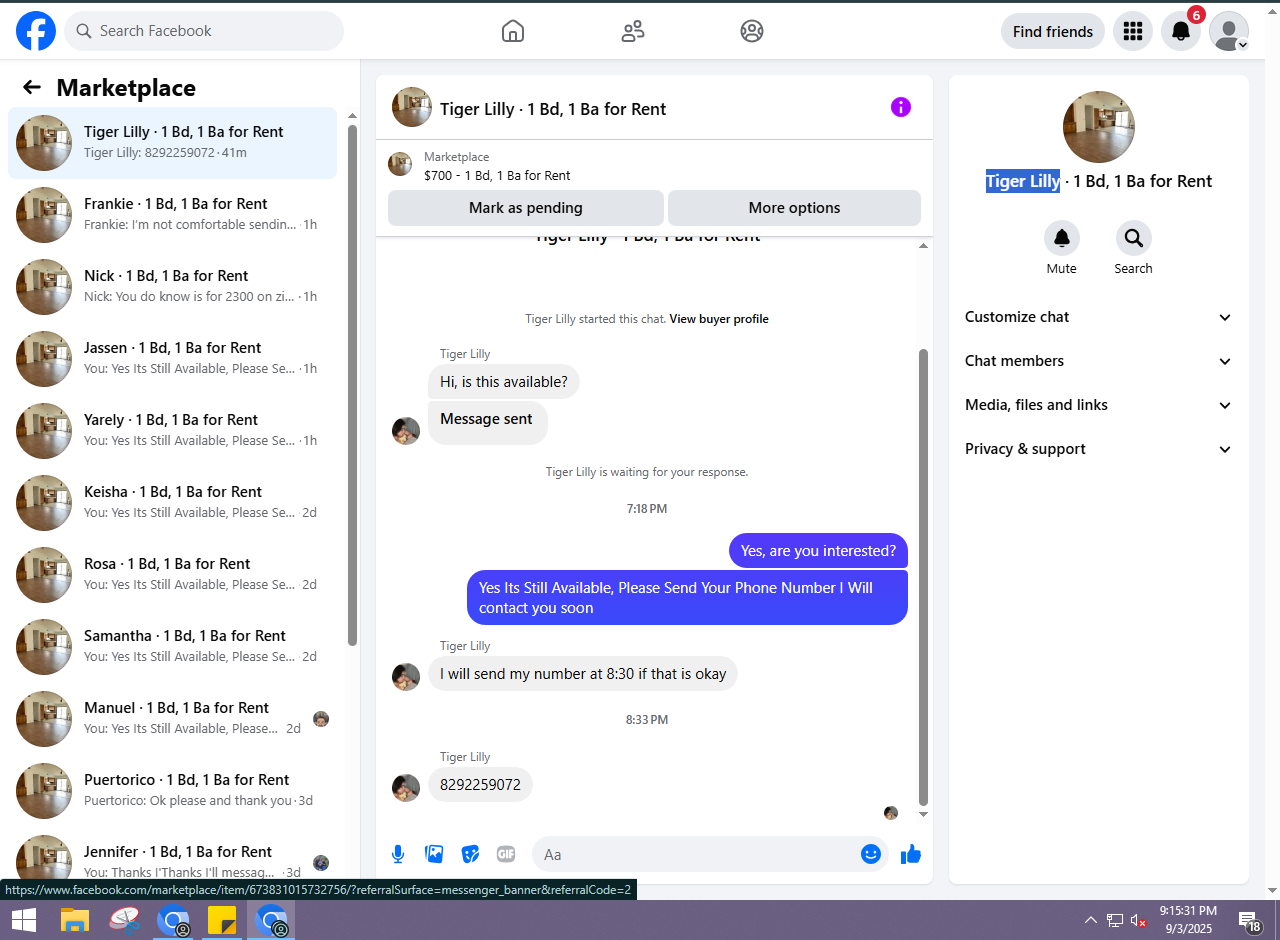Go back using the Marketplace arrow
Image resolution: width=1280 pixels, height=940 pixels.
[x=32, y=87]
